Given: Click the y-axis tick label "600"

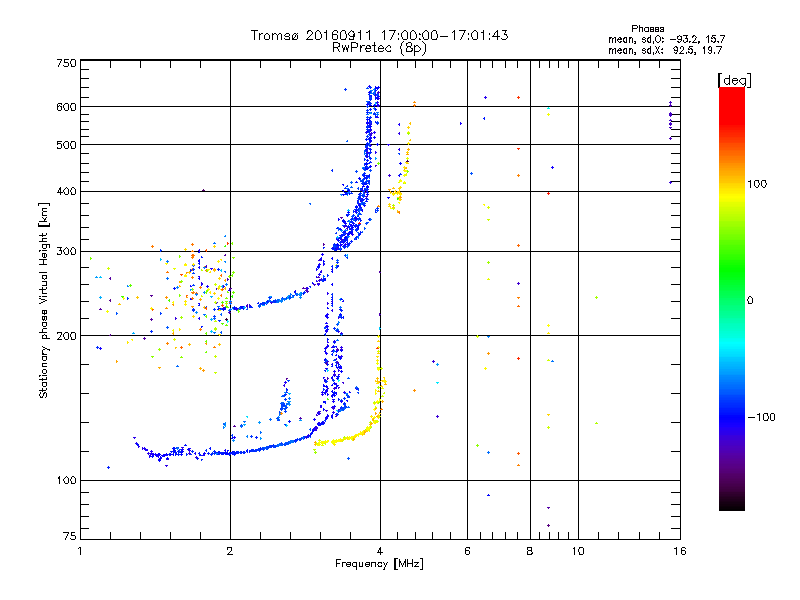Looking at the screenshot, I should 66,107.
